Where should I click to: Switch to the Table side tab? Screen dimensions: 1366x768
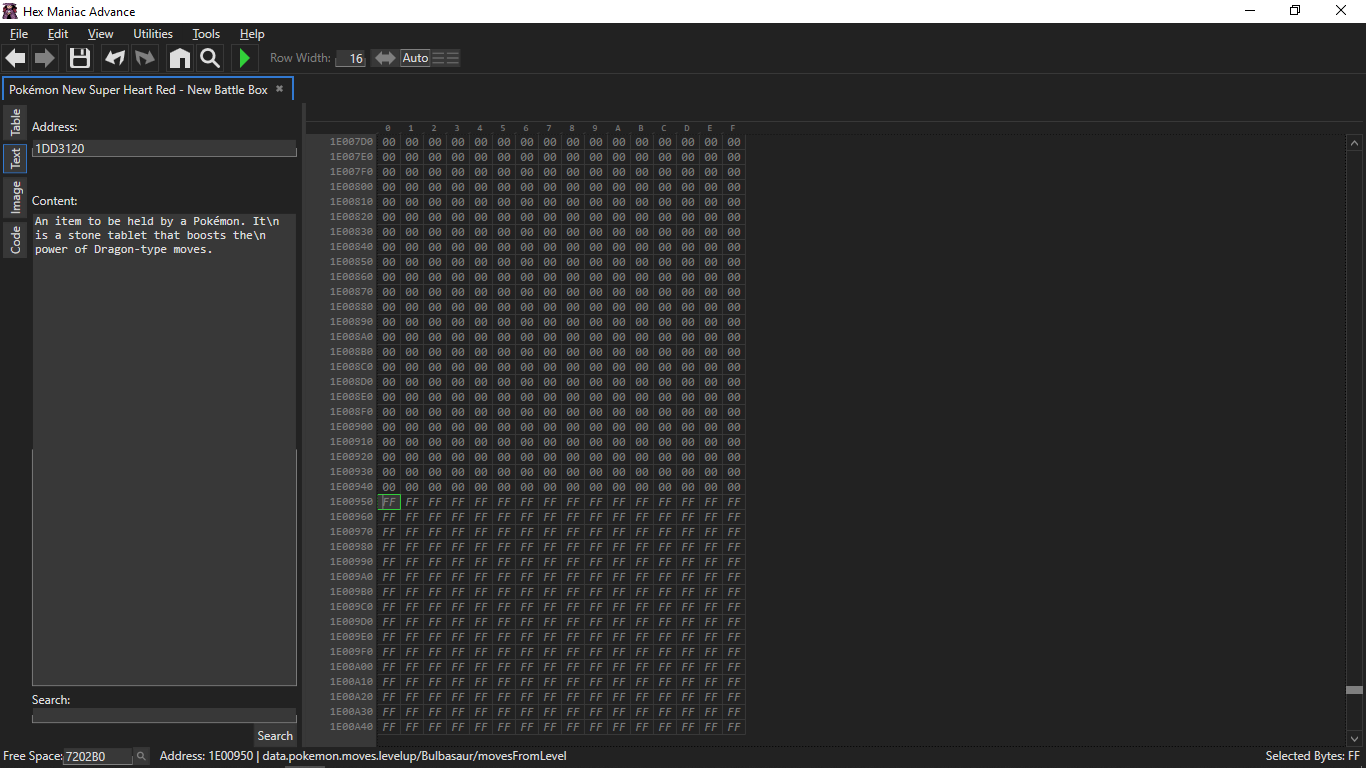(15, 123)
